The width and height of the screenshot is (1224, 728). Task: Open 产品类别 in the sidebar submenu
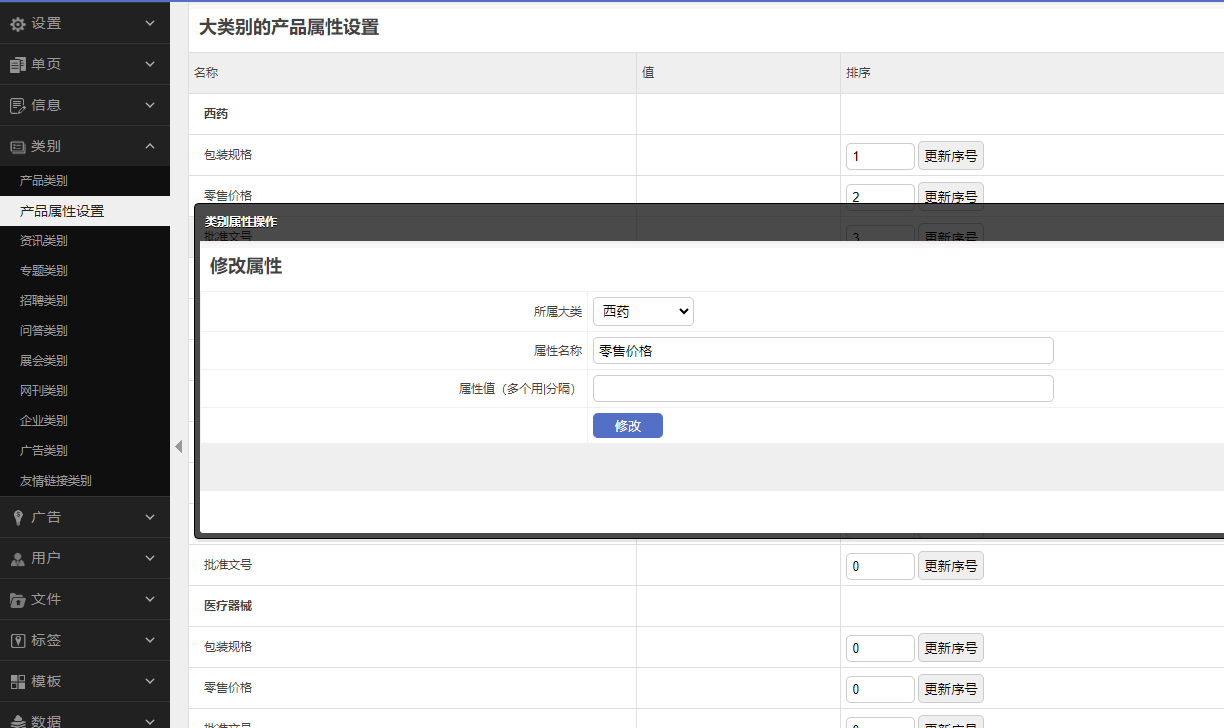tap(44, 181)
